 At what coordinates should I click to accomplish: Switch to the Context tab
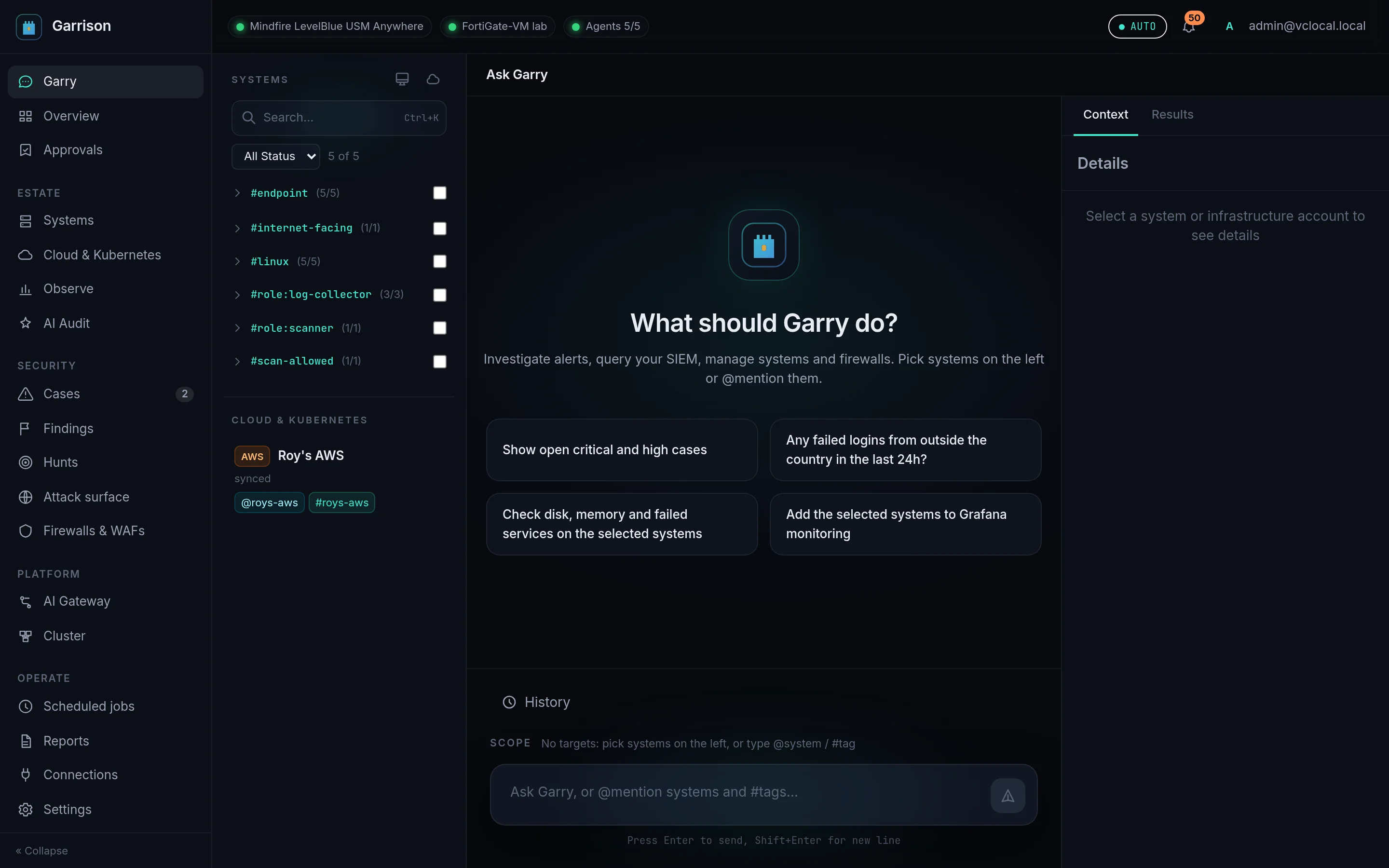pos(1105,115)
